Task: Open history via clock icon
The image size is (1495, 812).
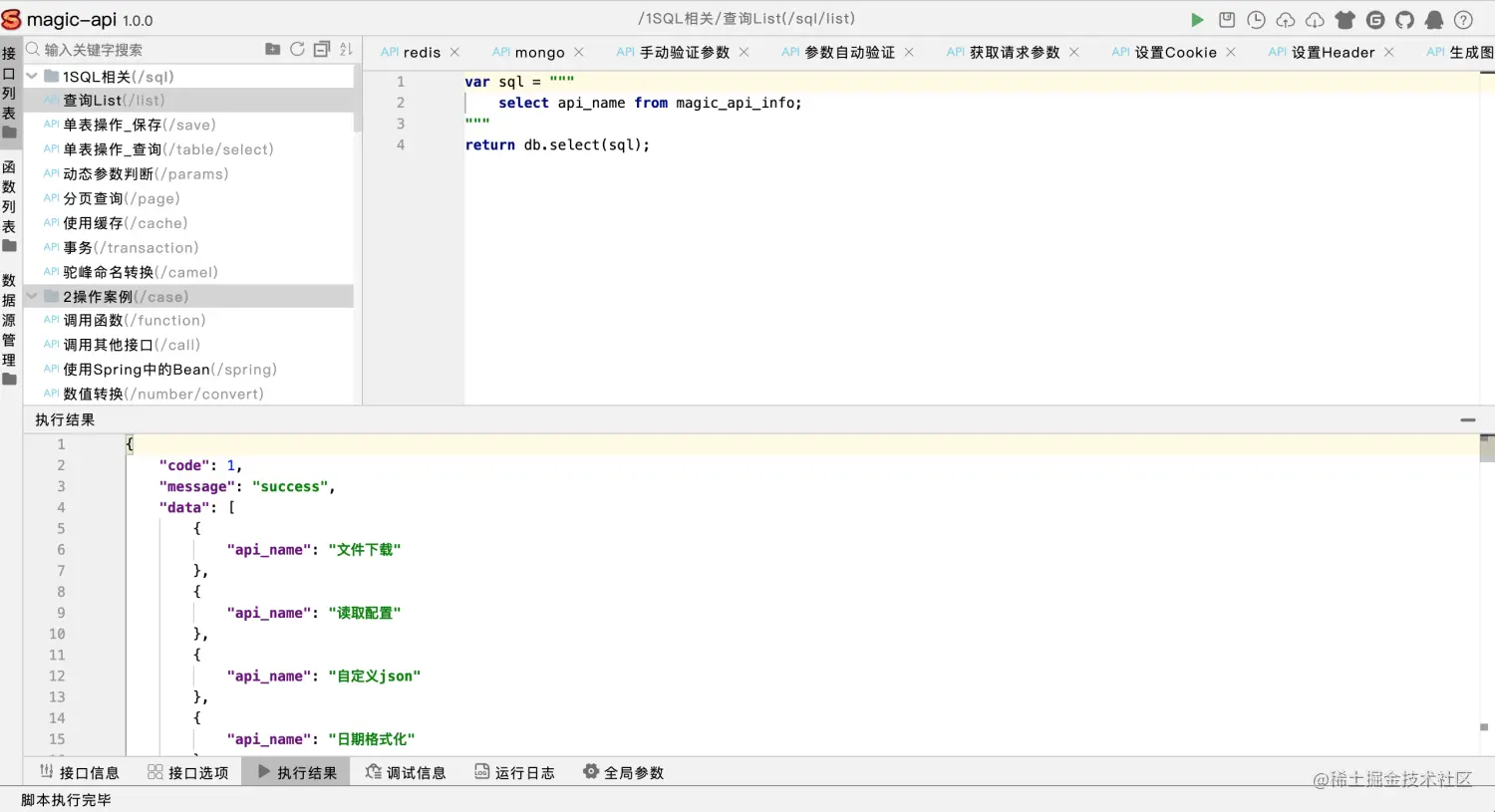Action: tap(1256, 20)
